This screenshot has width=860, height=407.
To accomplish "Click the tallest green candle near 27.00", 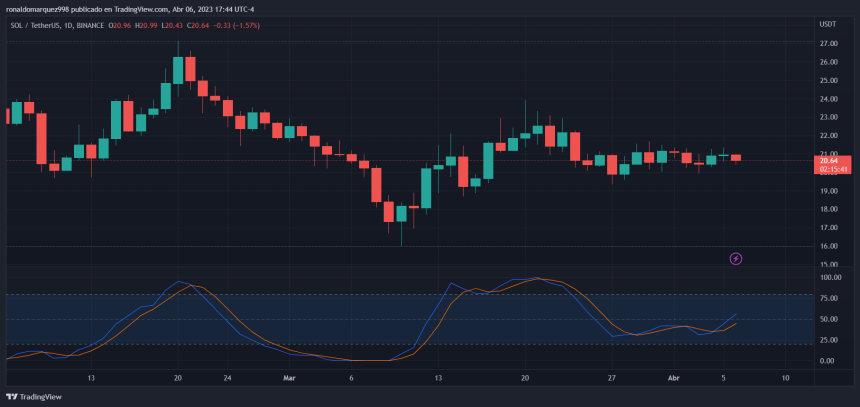I will click(178, 69).
